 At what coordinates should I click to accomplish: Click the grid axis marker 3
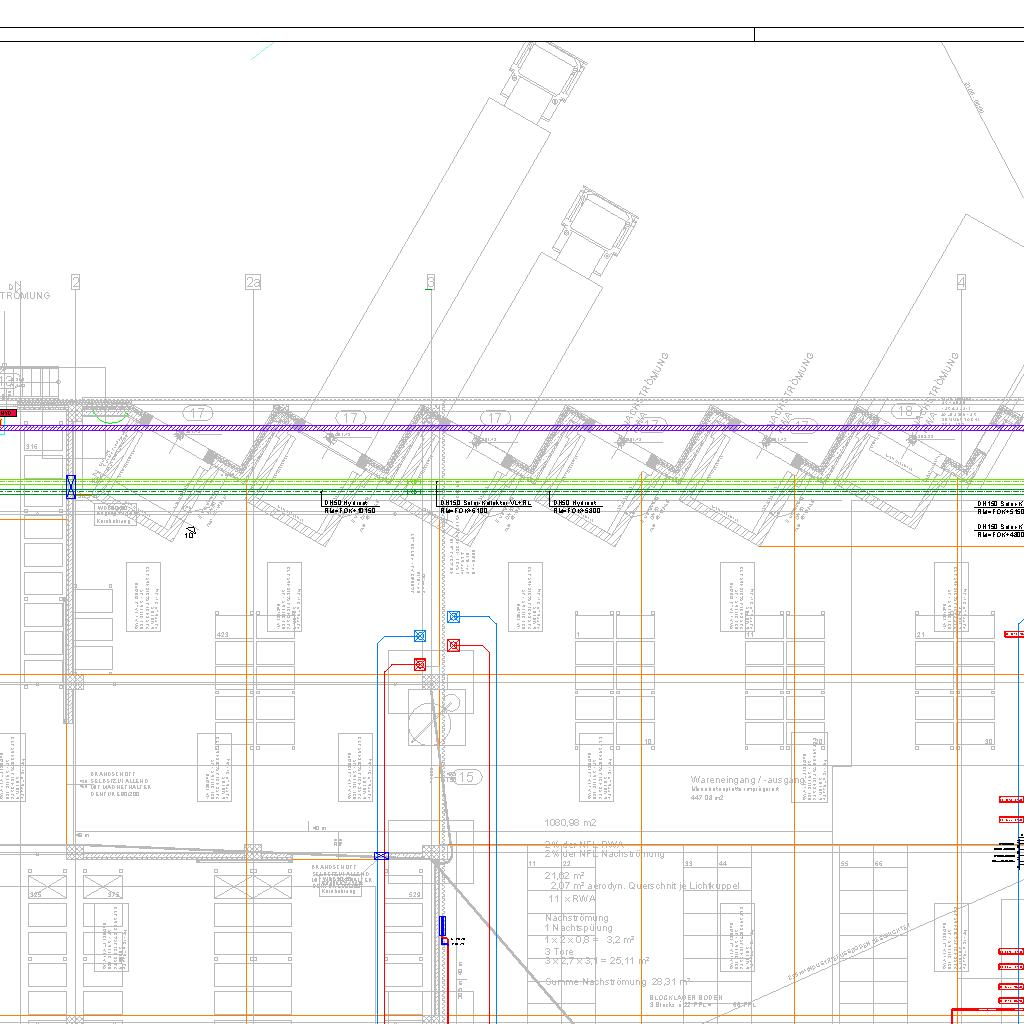coord(430,282)
